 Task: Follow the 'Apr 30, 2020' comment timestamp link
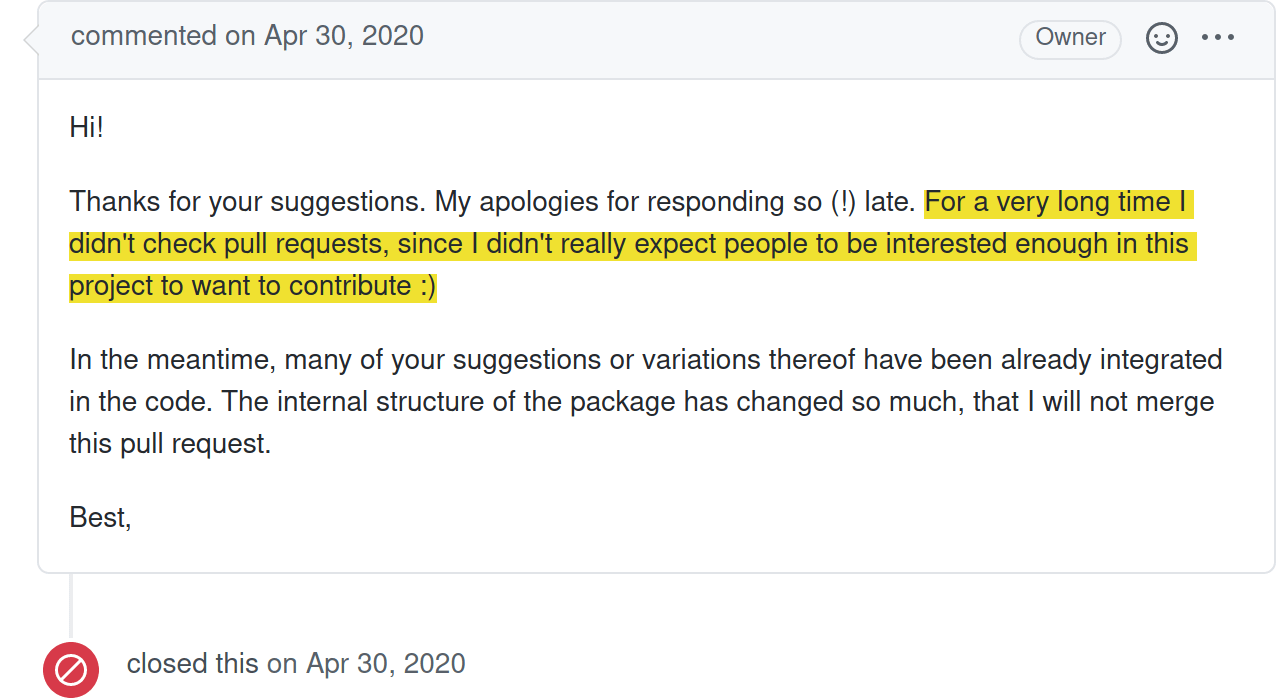click(343, 35)
